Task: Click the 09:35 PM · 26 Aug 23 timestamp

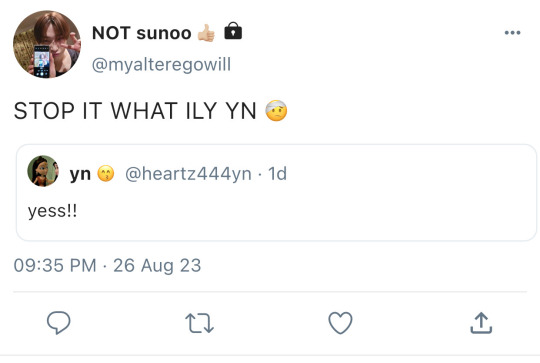Action: coord(107,265)
